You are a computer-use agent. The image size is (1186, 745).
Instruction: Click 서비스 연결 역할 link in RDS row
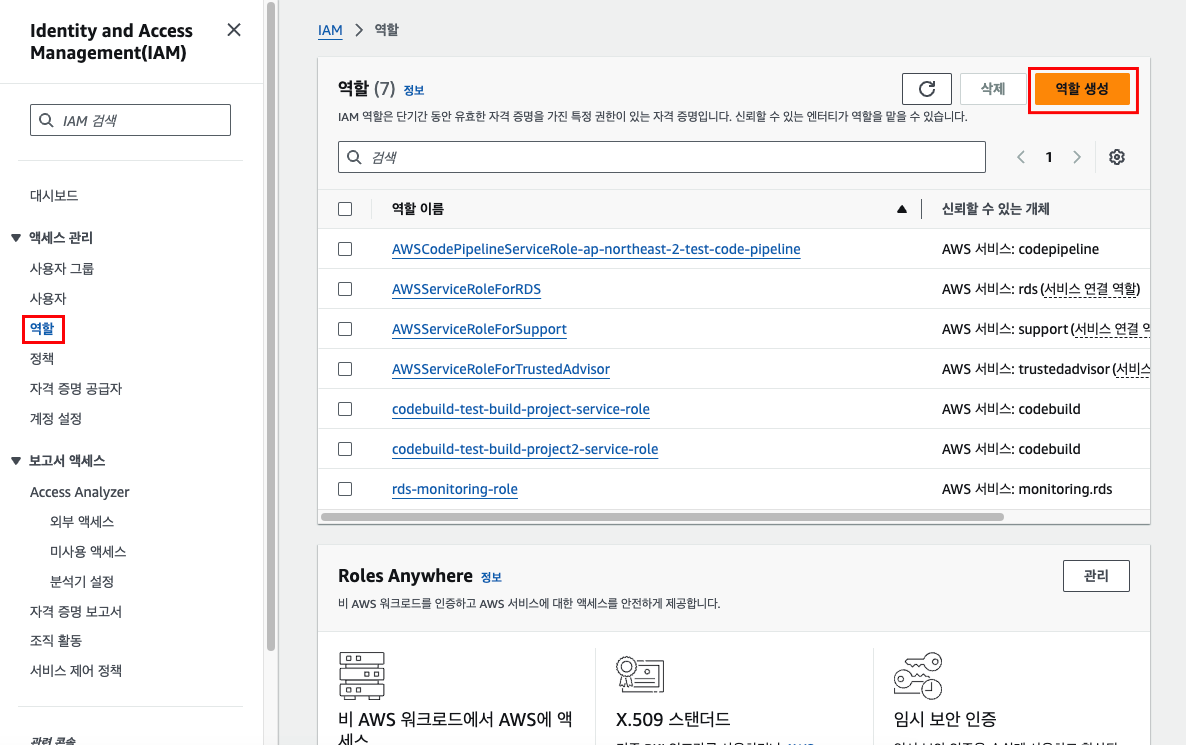(1090, 289)
